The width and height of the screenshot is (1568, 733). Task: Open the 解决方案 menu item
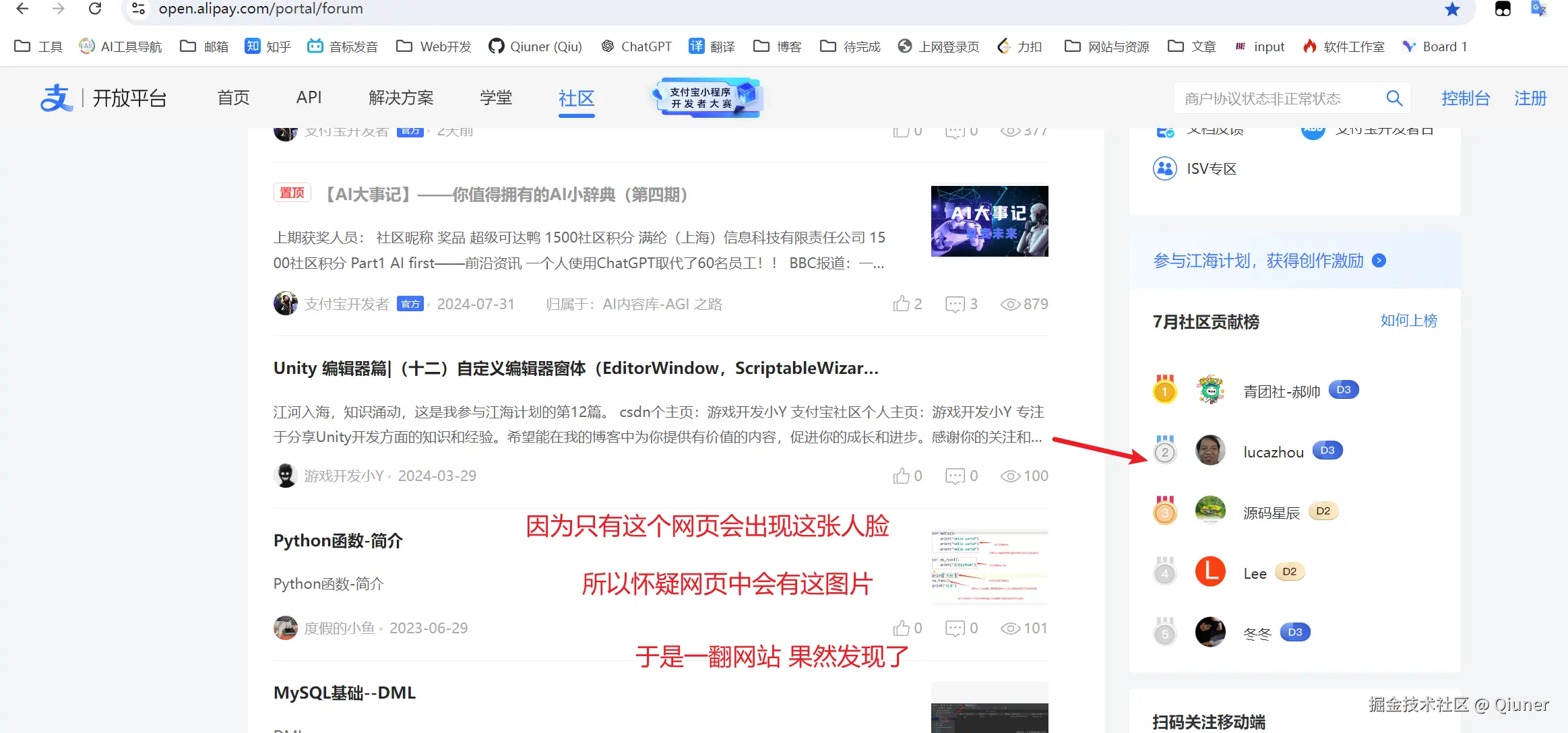pyautogui.click(x=401, y=98)
